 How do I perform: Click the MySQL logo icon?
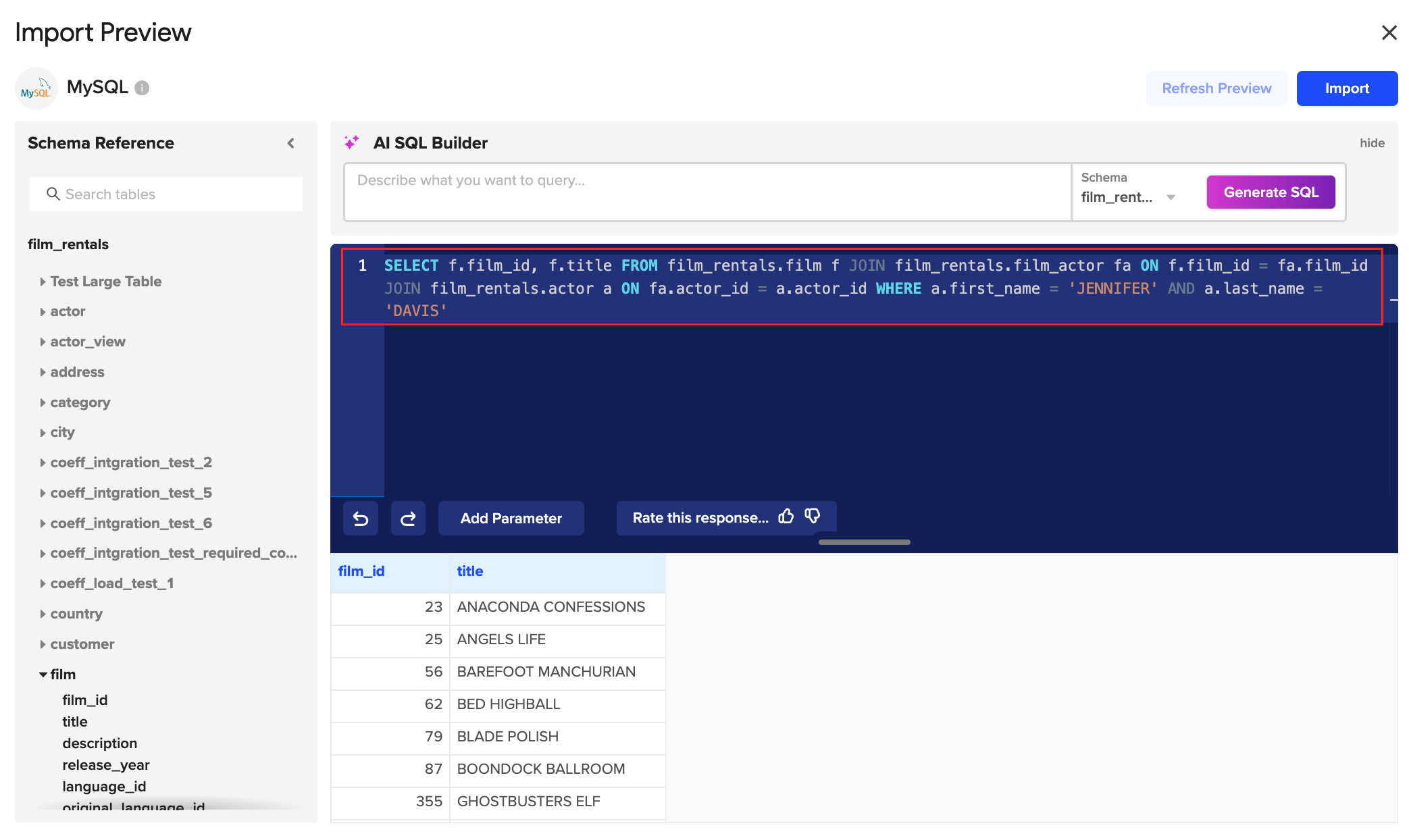click(36, 88)
